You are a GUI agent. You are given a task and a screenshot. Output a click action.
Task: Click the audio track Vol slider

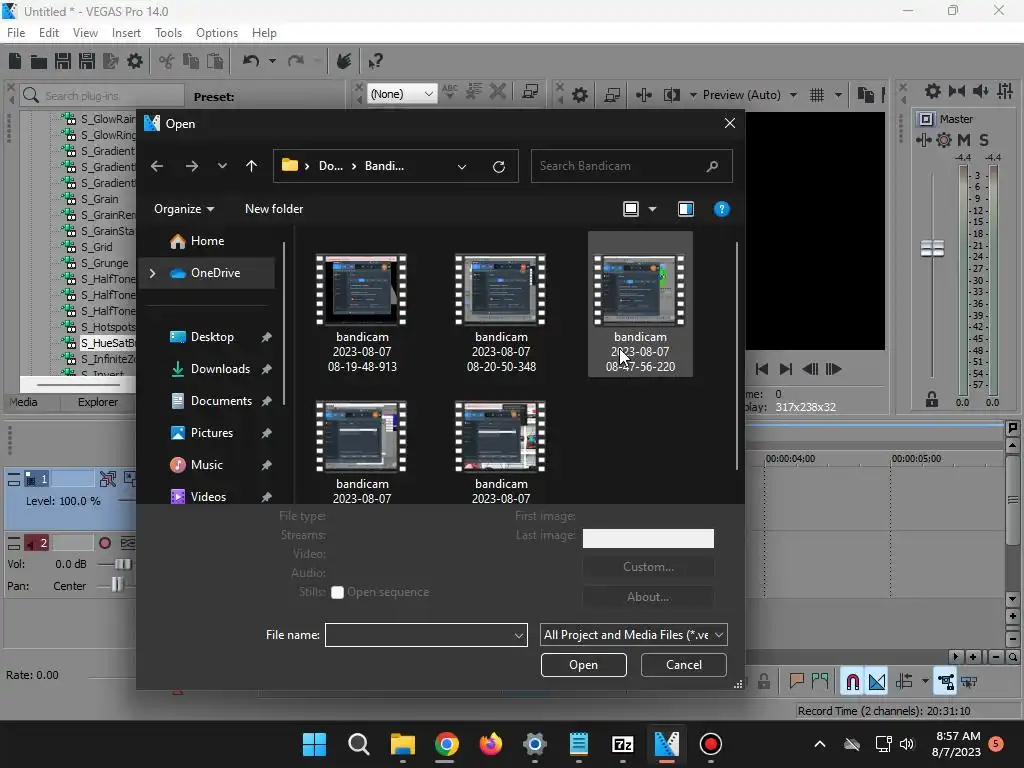123,564
